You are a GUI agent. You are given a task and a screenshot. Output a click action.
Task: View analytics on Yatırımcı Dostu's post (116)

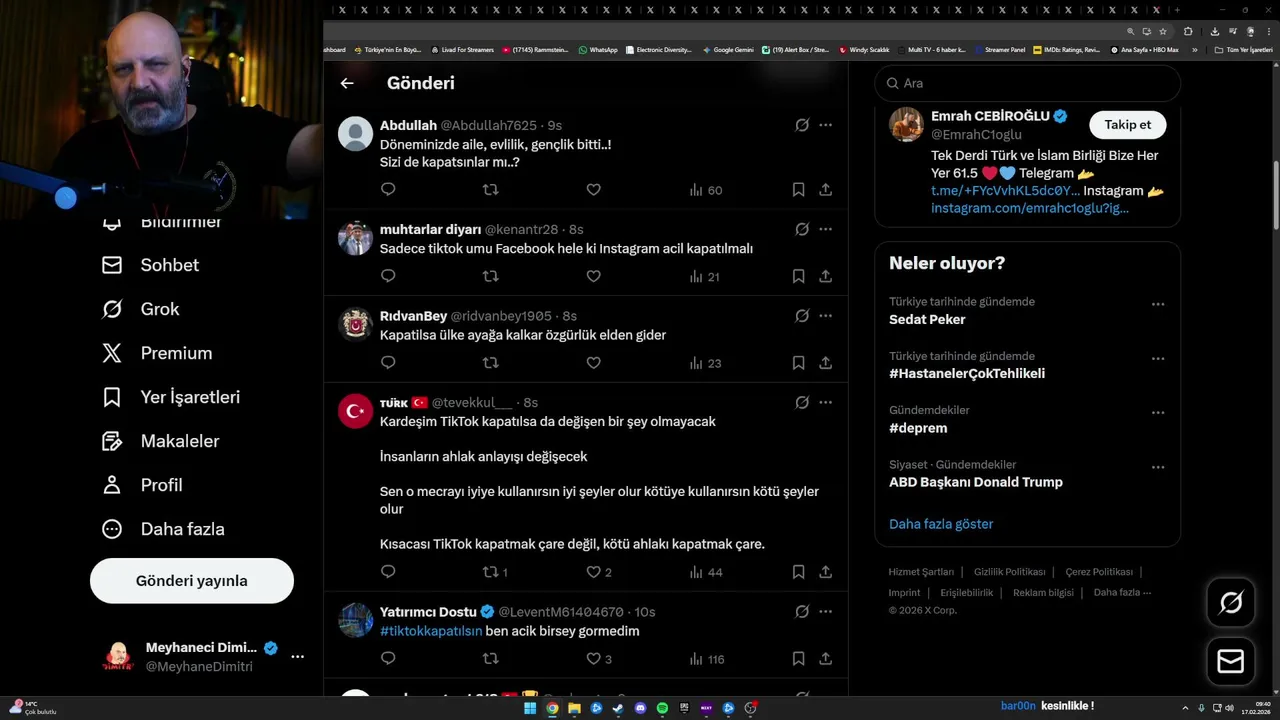tap(707, 659)
